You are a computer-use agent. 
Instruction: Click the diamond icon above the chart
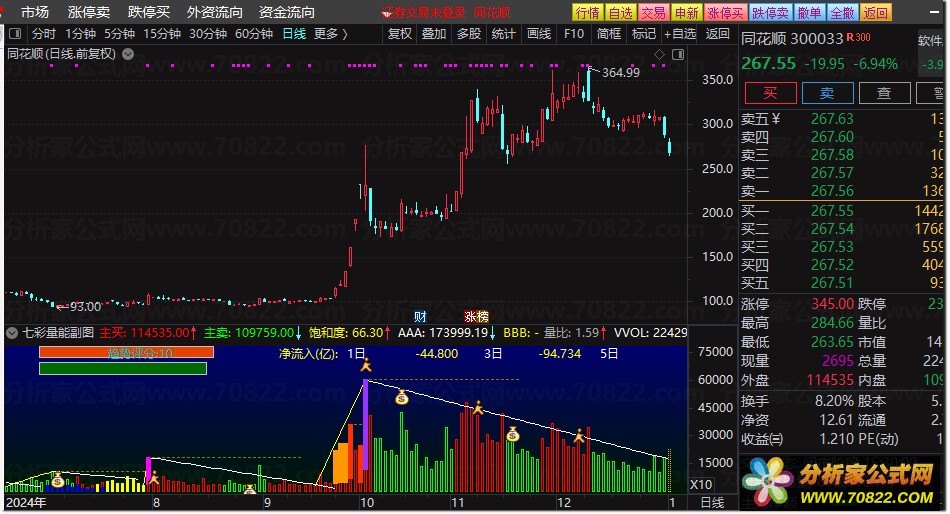(659, 55)
